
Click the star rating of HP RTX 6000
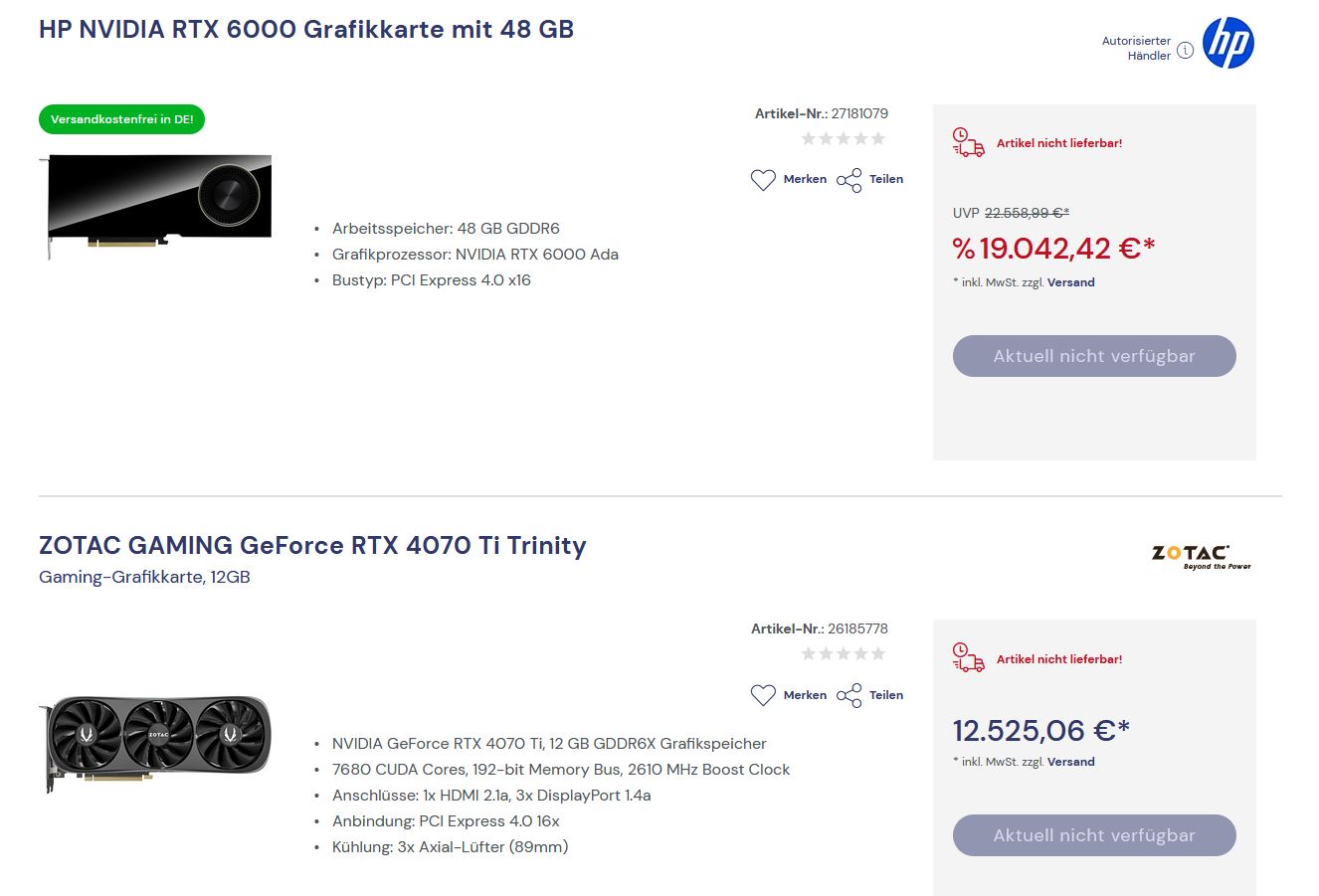click(844, 139)
